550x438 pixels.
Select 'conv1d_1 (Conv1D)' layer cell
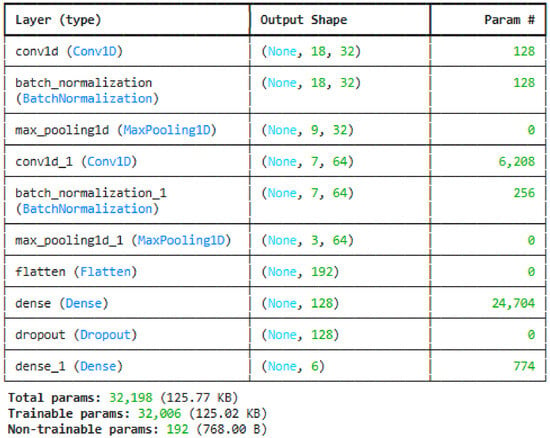76,162
